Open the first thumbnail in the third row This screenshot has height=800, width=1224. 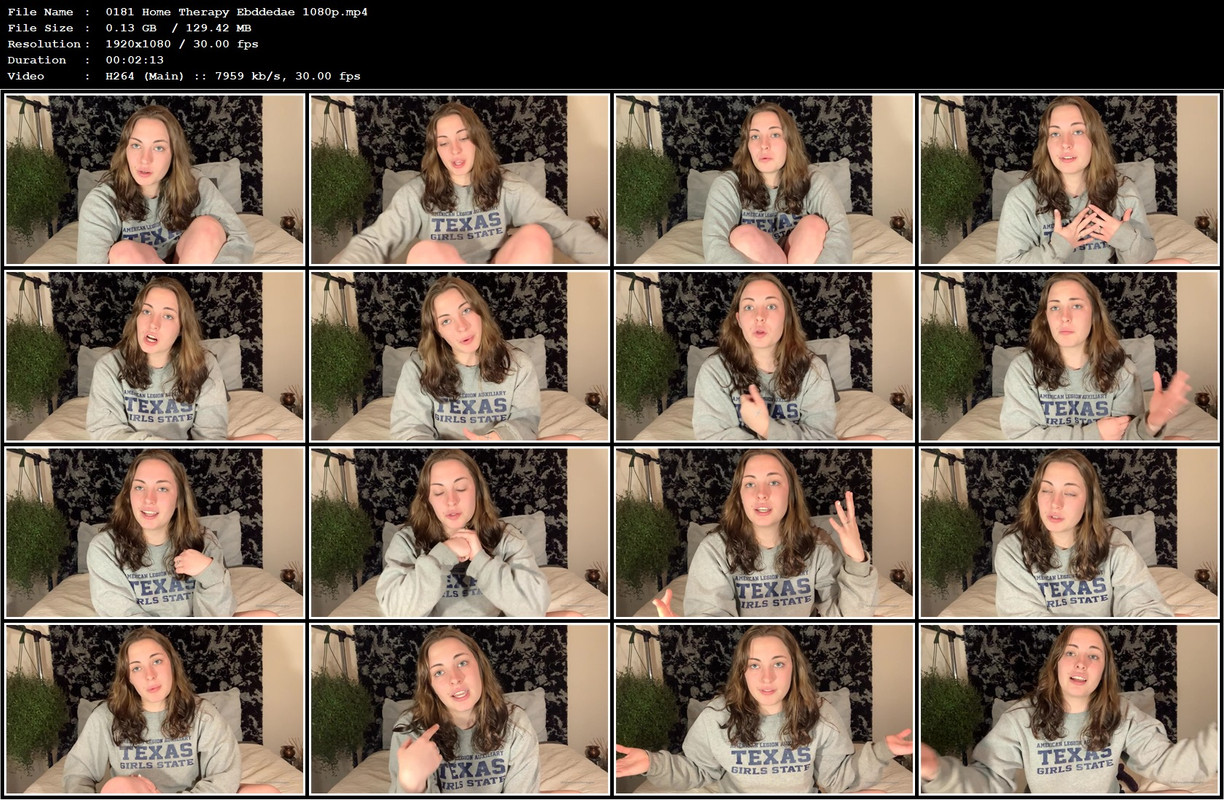155,533
